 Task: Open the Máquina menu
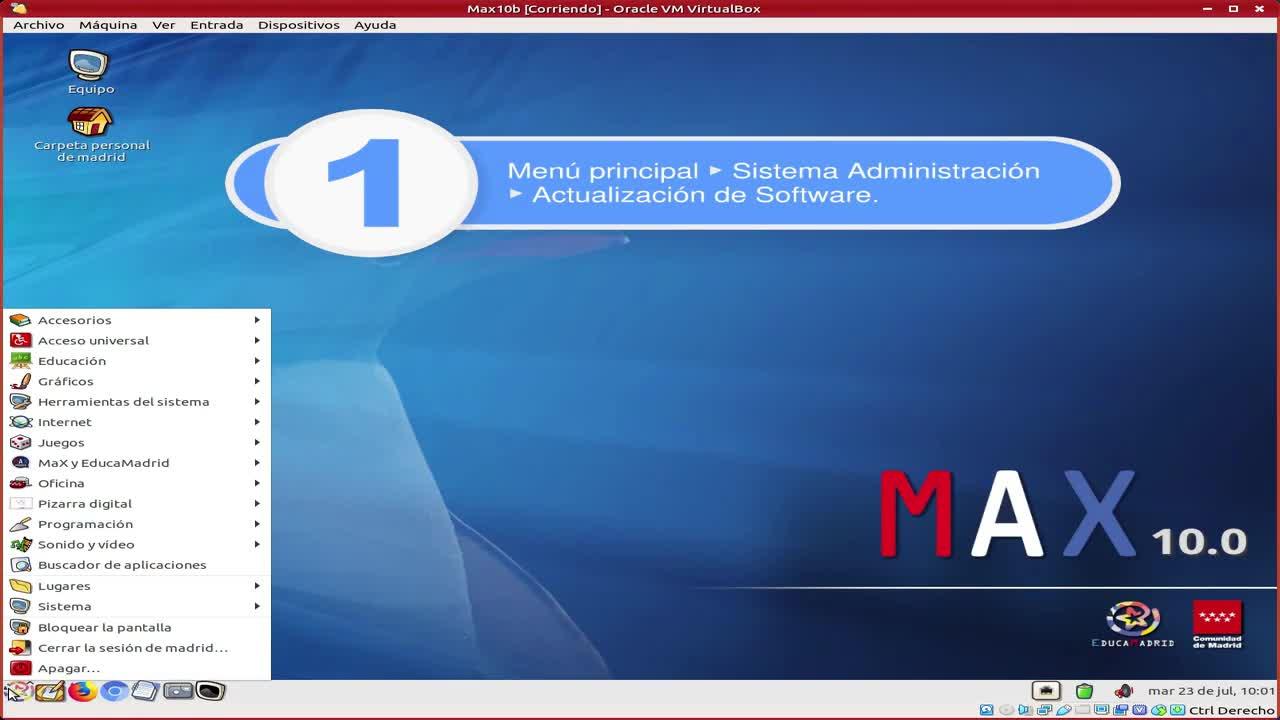click(x=108, y=25)
